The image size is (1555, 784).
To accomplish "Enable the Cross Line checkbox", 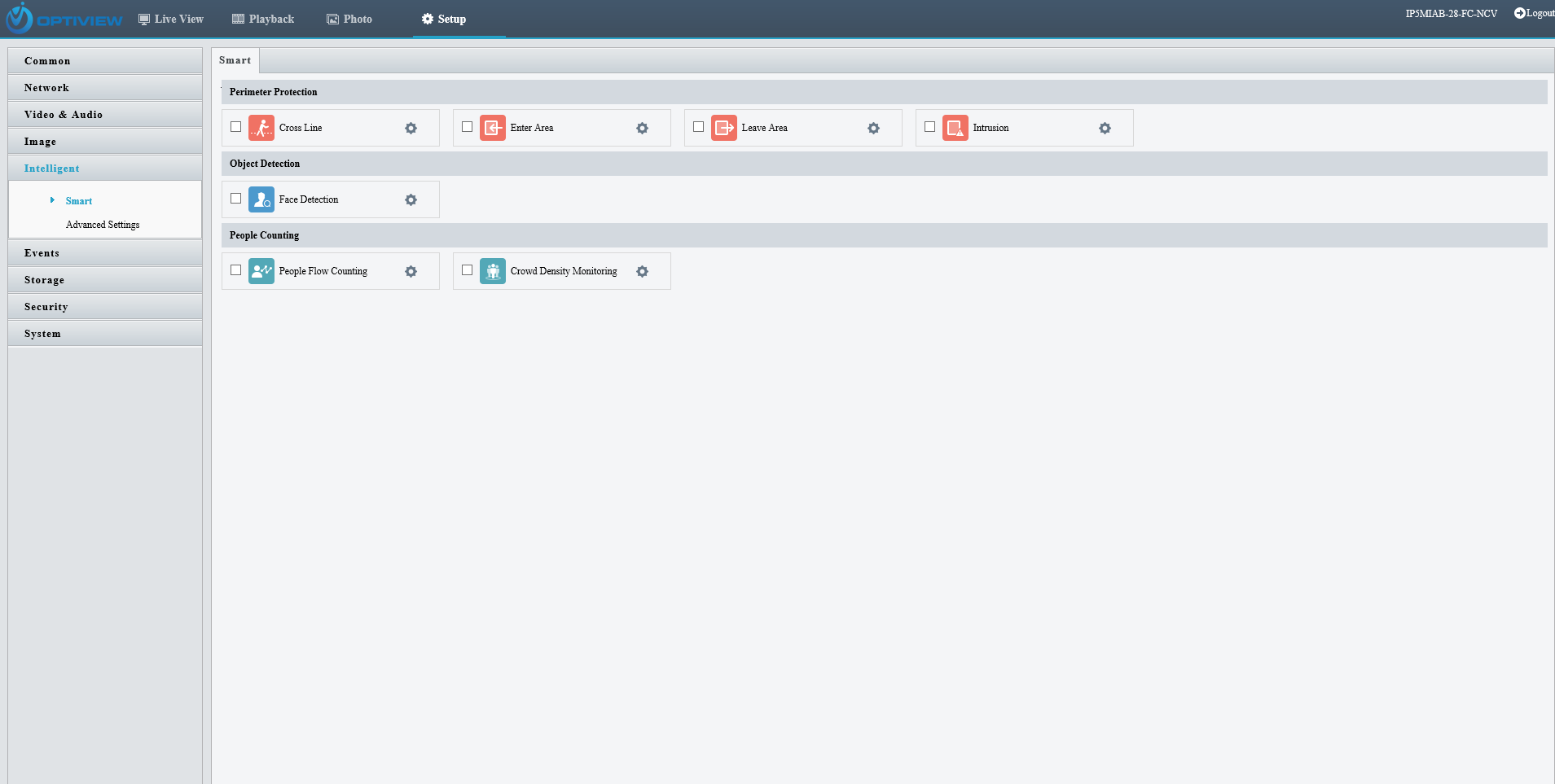I will point(236,127).
